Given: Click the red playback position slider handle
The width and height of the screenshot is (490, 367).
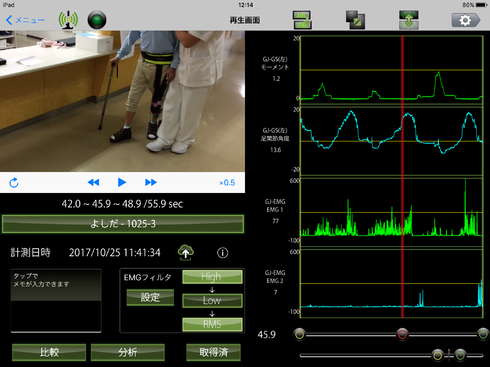Looking at the screenshot, I should [402, 334].
